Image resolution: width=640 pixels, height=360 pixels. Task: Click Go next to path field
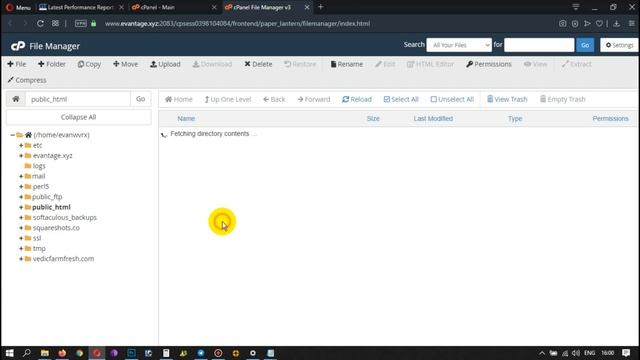tap(140, 99)
